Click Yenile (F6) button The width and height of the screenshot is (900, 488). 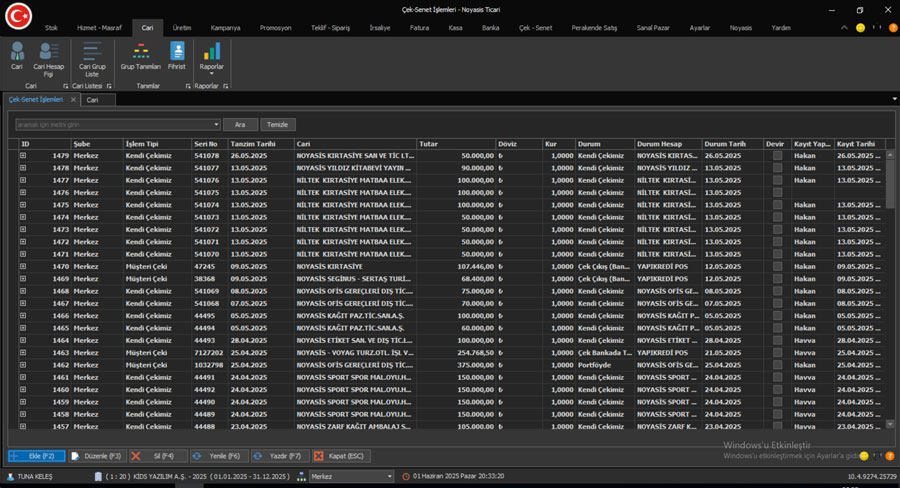pos(219,456)
